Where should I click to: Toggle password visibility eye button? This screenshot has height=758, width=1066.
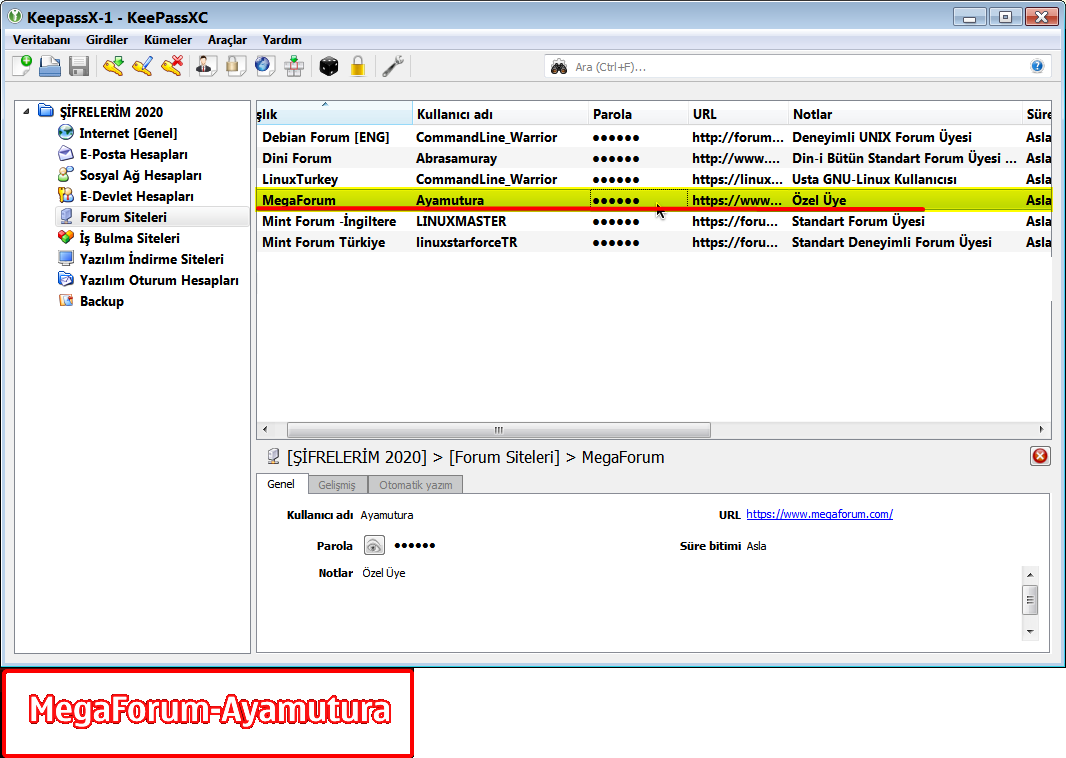(x=374, y=545)
